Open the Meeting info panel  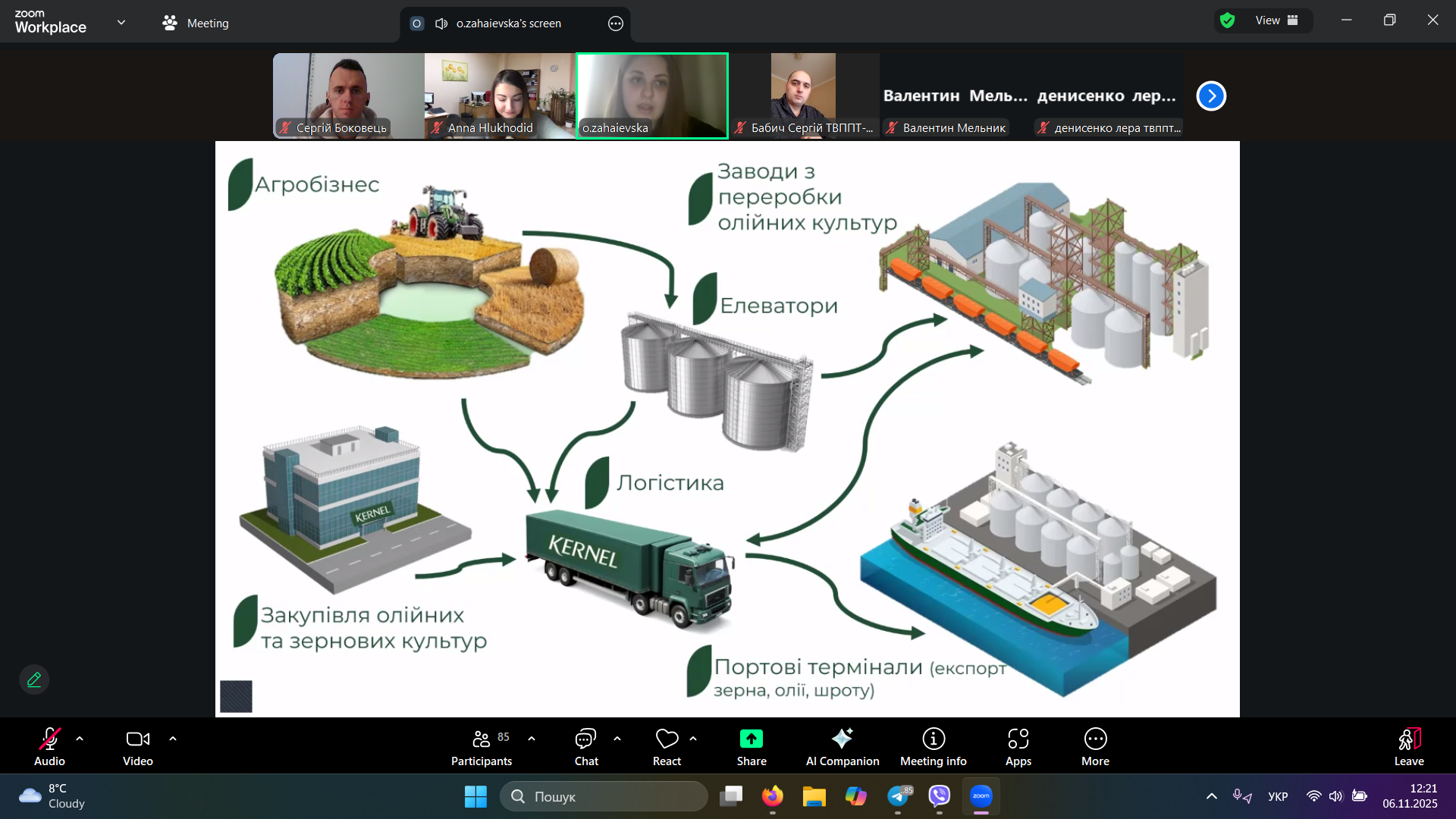[x=933, y=747]
